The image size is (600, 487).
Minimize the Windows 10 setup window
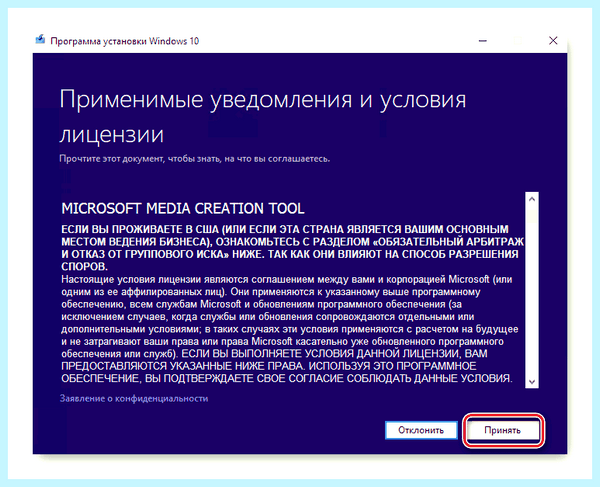coord(483,41)
